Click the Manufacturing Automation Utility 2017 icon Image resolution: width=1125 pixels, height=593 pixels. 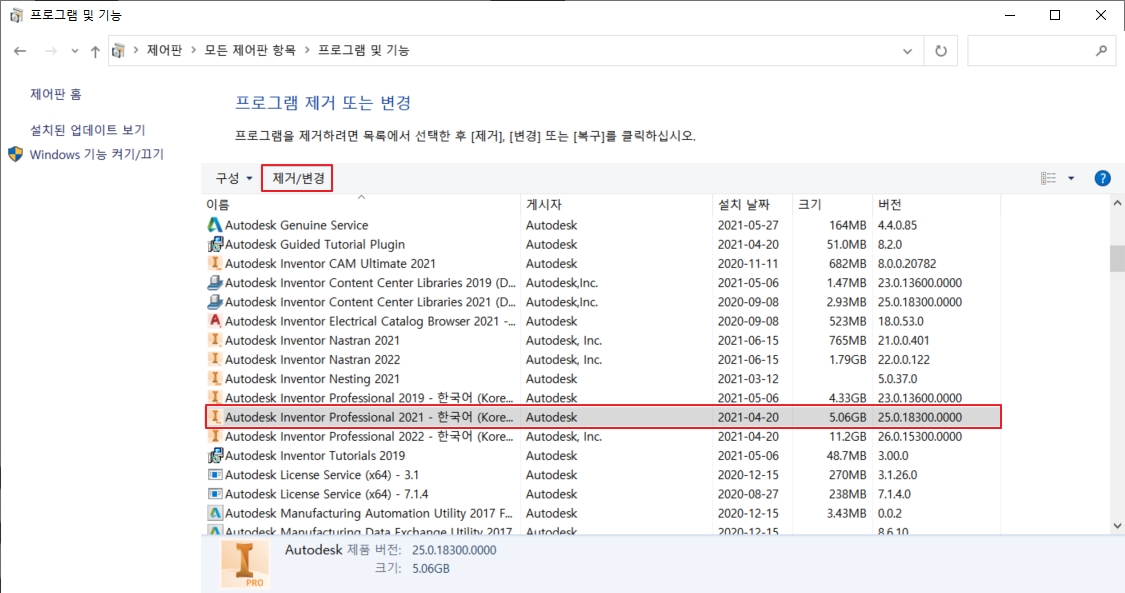[215, 513]
